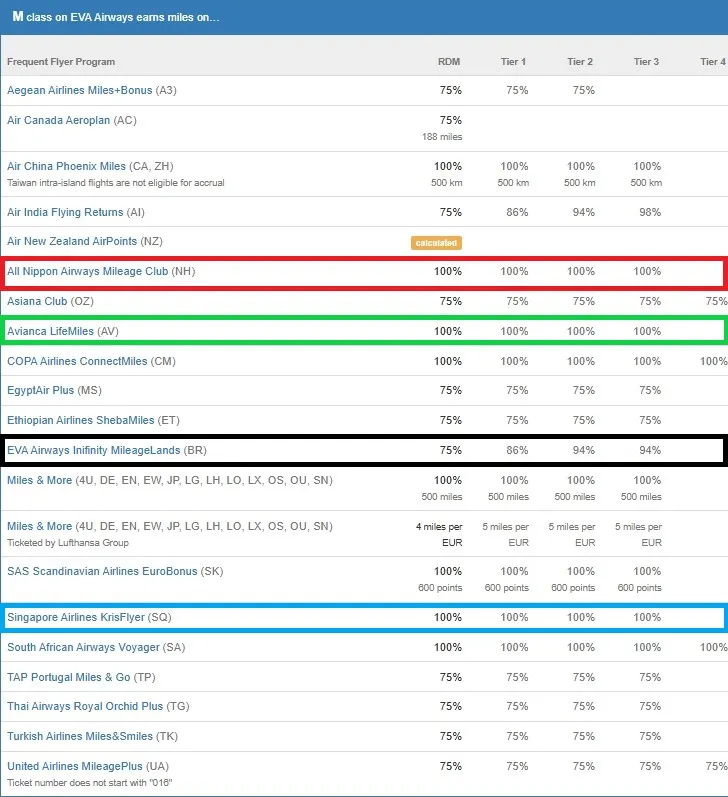Click Avianca LifeMiles link
728x797 pixels.
click(50, 331)
